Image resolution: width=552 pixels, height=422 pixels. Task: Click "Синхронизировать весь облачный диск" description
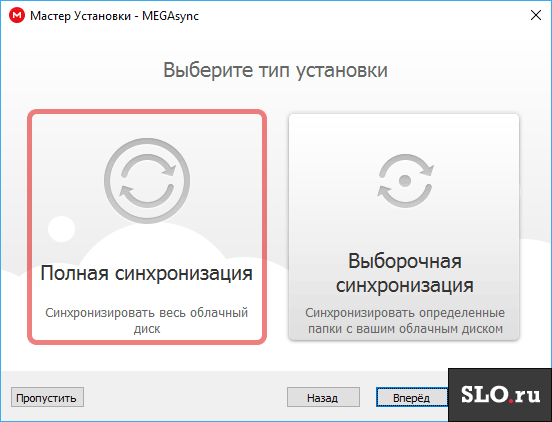[x=147, y=320]
